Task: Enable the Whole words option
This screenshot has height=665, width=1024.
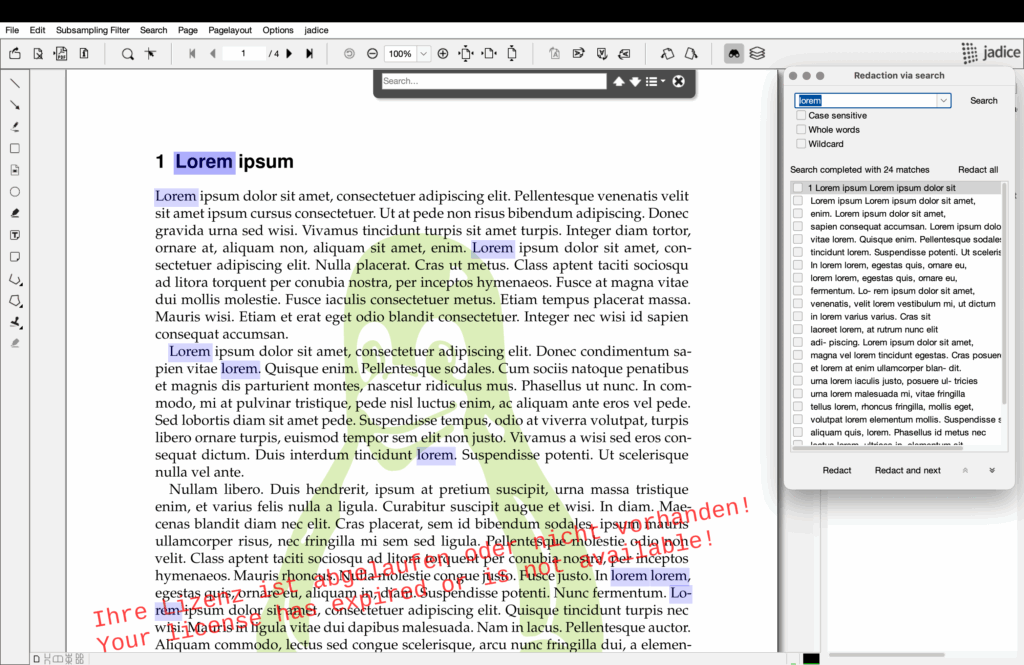Action: pos(801,130)
